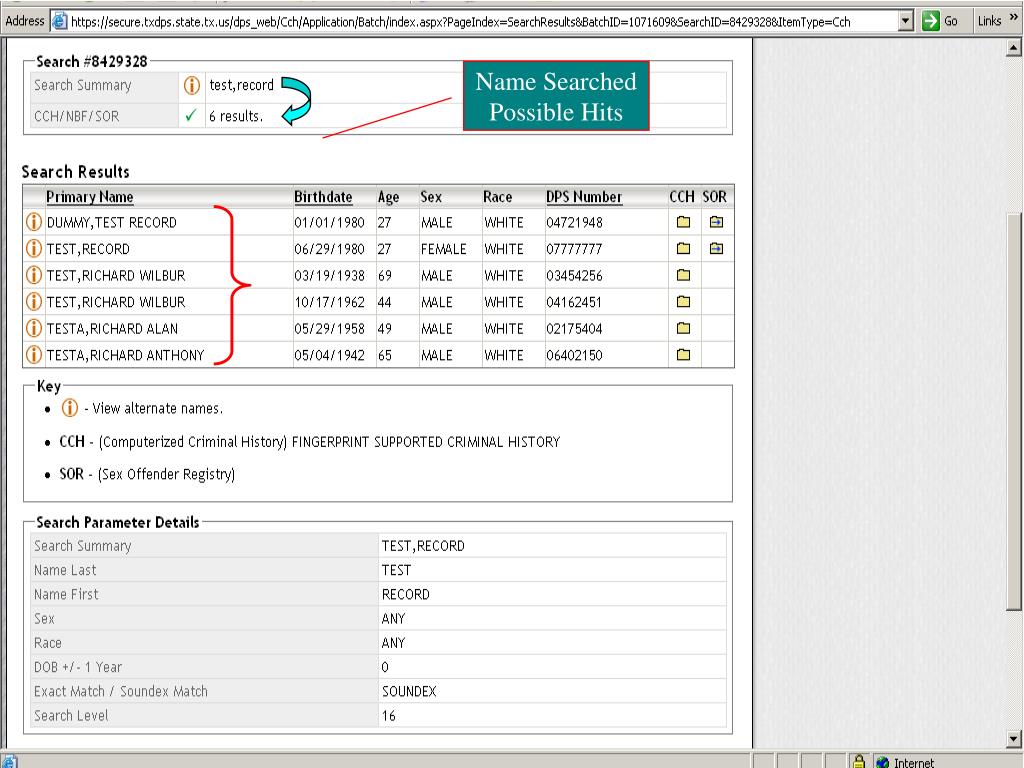This screenshot has width=1024, height=768.
Task: Click the Search #8429328 heading
Action: 91,61
